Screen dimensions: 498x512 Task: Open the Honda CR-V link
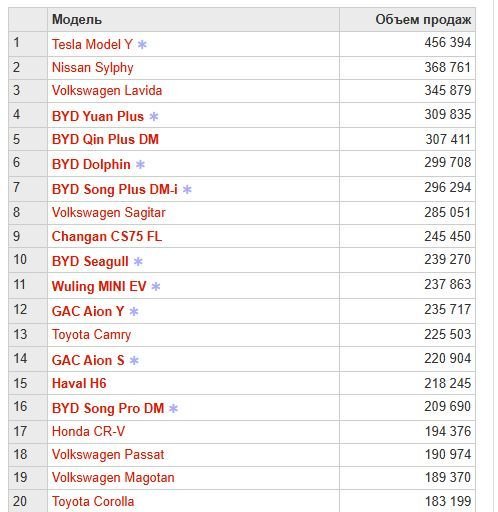88,431
